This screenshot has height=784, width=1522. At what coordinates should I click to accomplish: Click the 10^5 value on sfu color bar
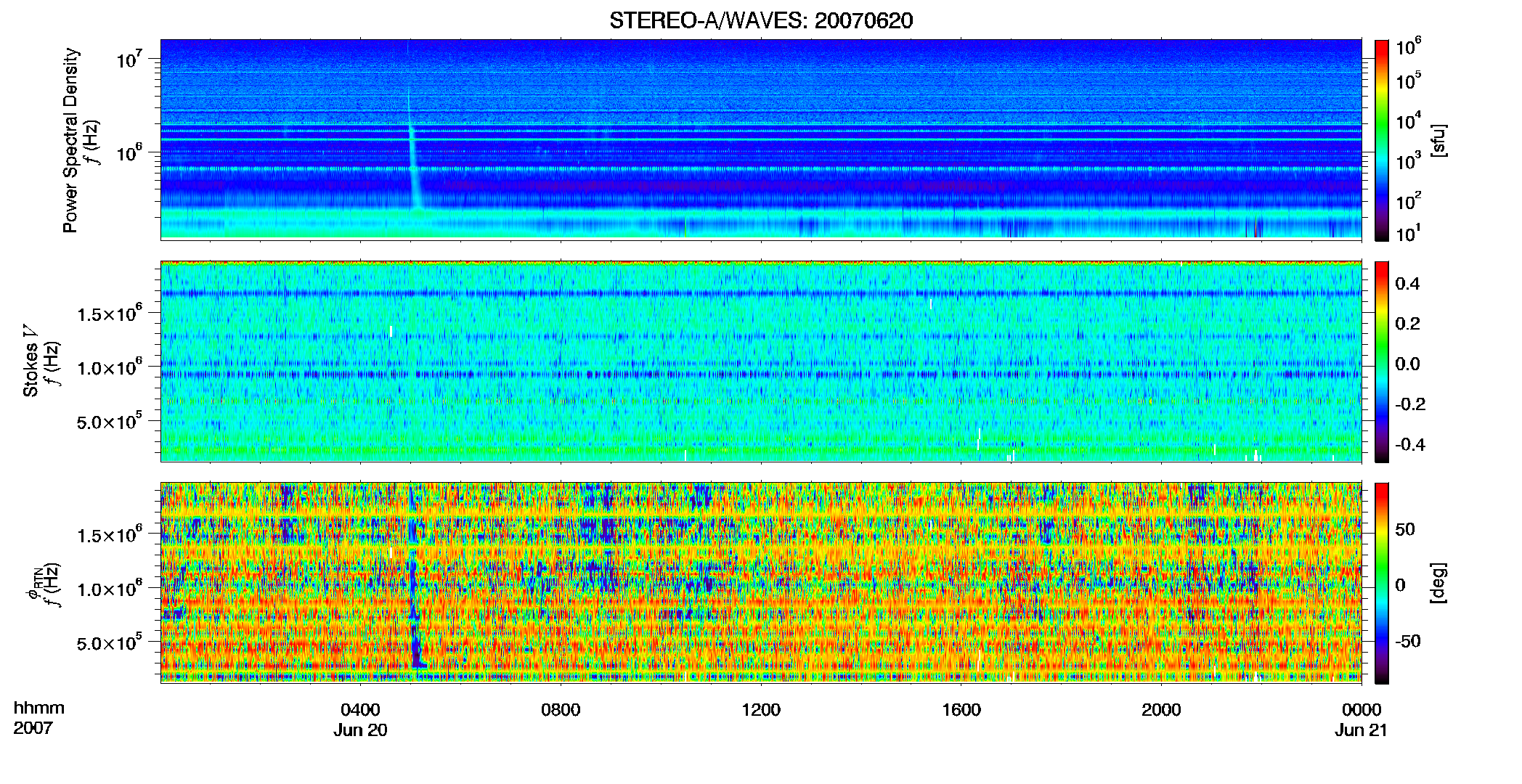[x=1408, y=80]
